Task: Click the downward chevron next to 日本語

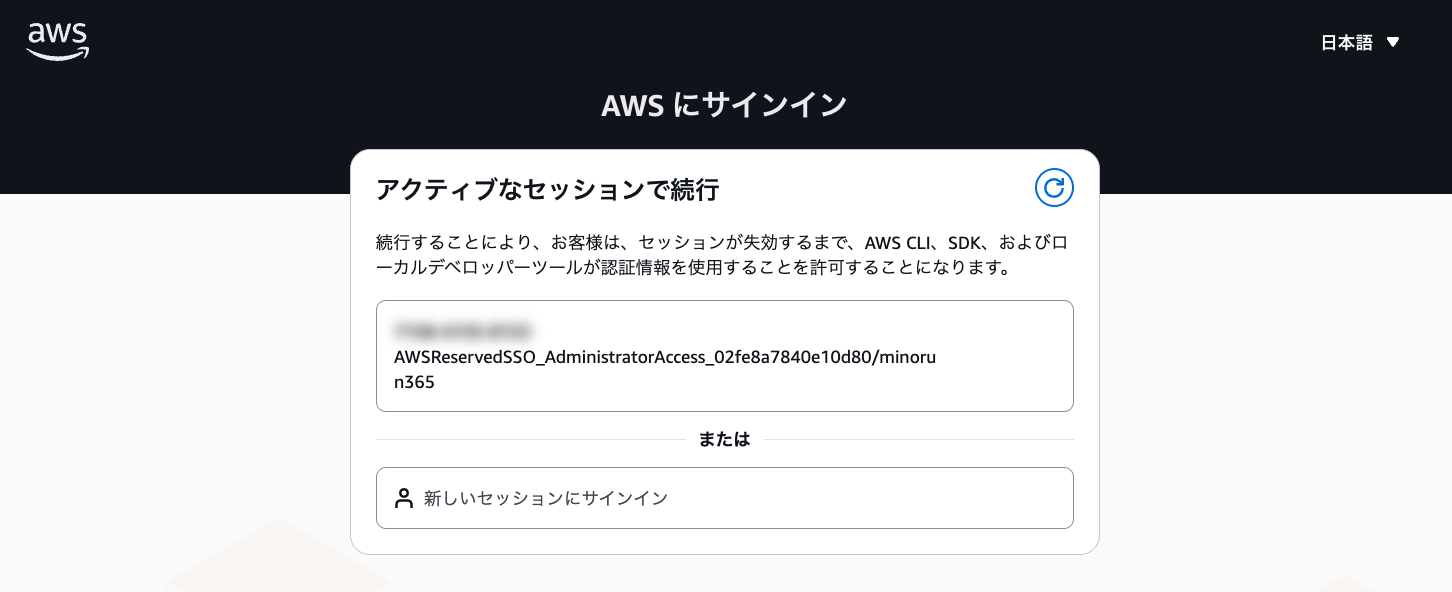Action: 1393,43
